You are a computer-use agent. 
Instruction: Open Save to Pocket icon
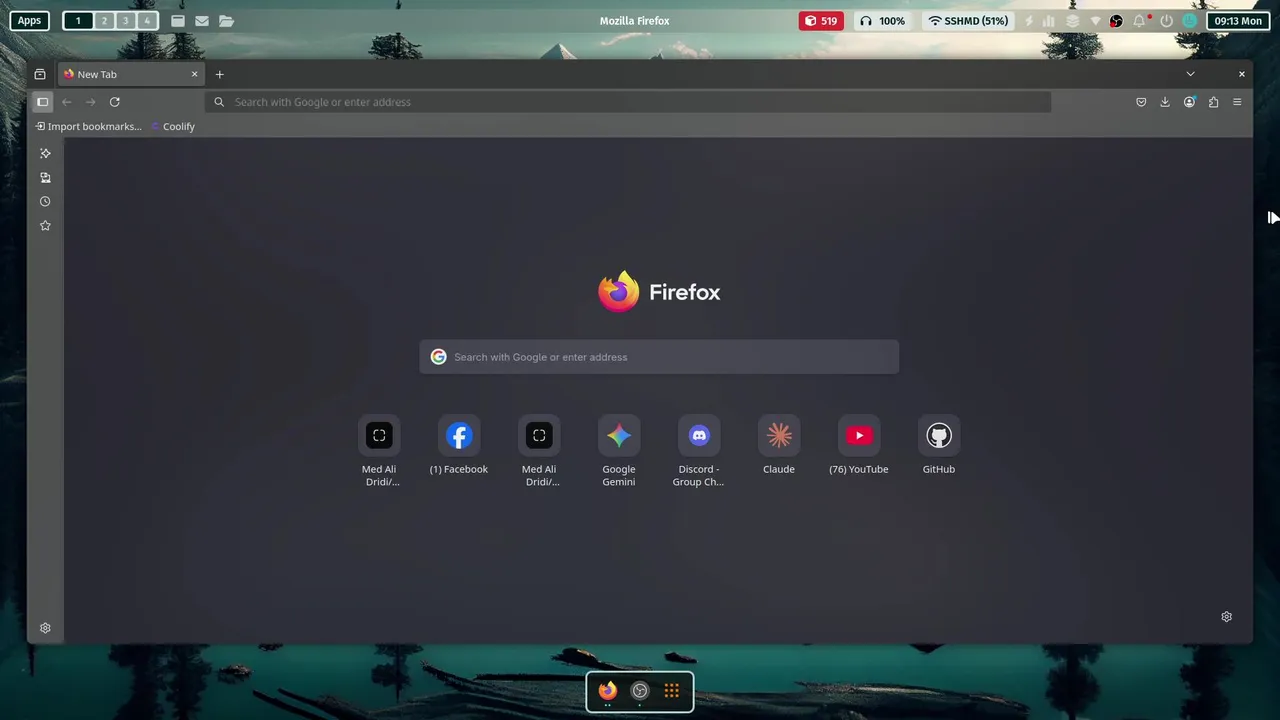[x=1141, y=102]
